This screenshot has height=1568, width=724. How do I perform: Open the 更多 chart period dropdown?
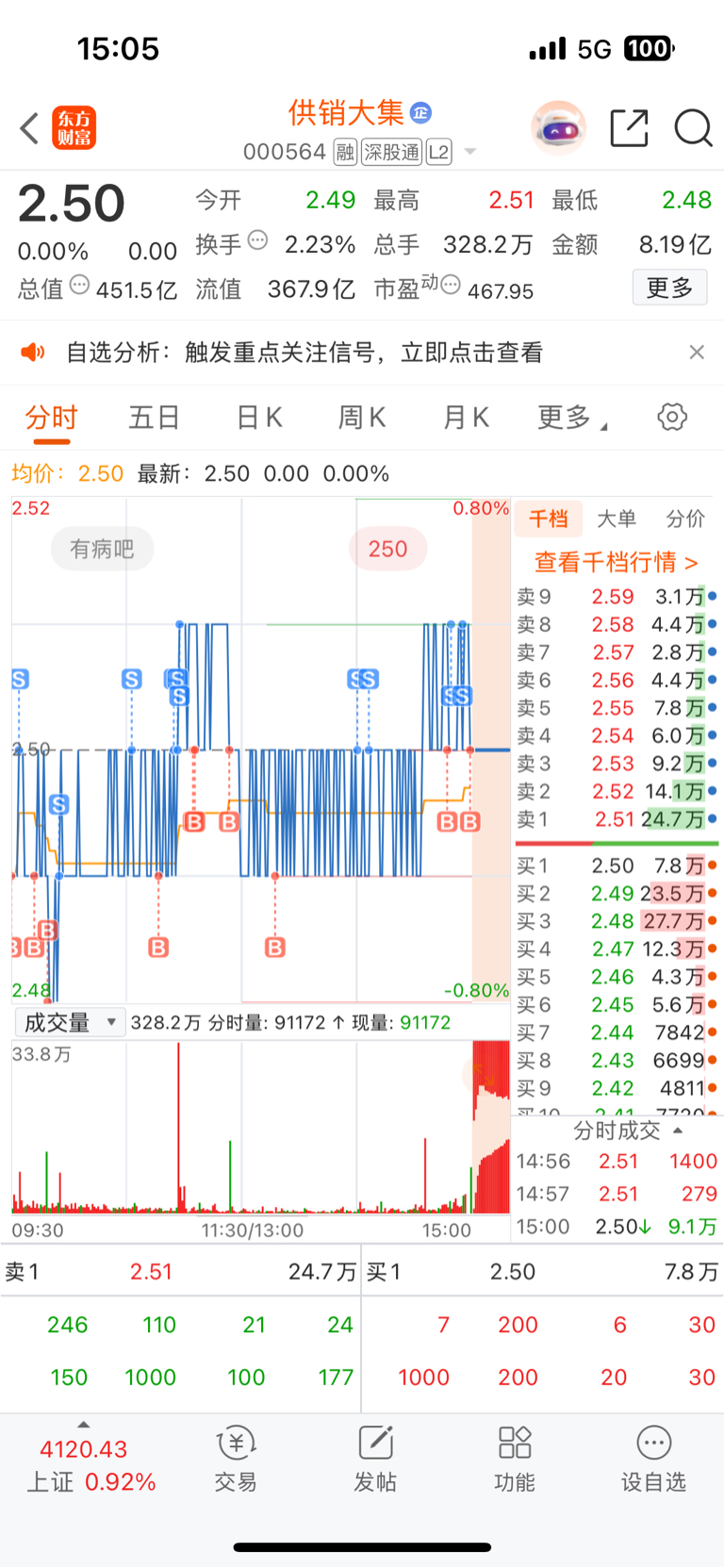[572, 417]
